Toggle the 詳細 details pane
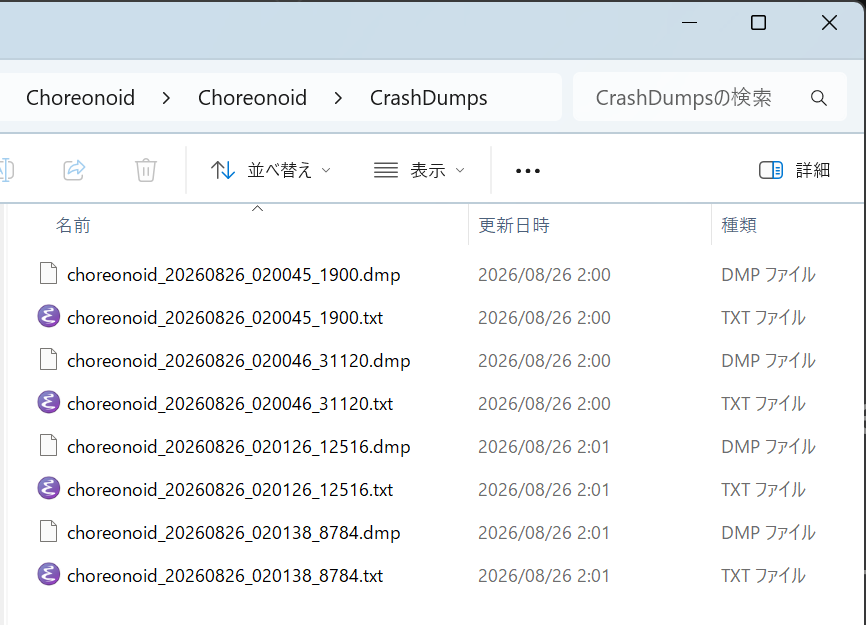Screen dimensions: 866x625 tap(794, 170)
